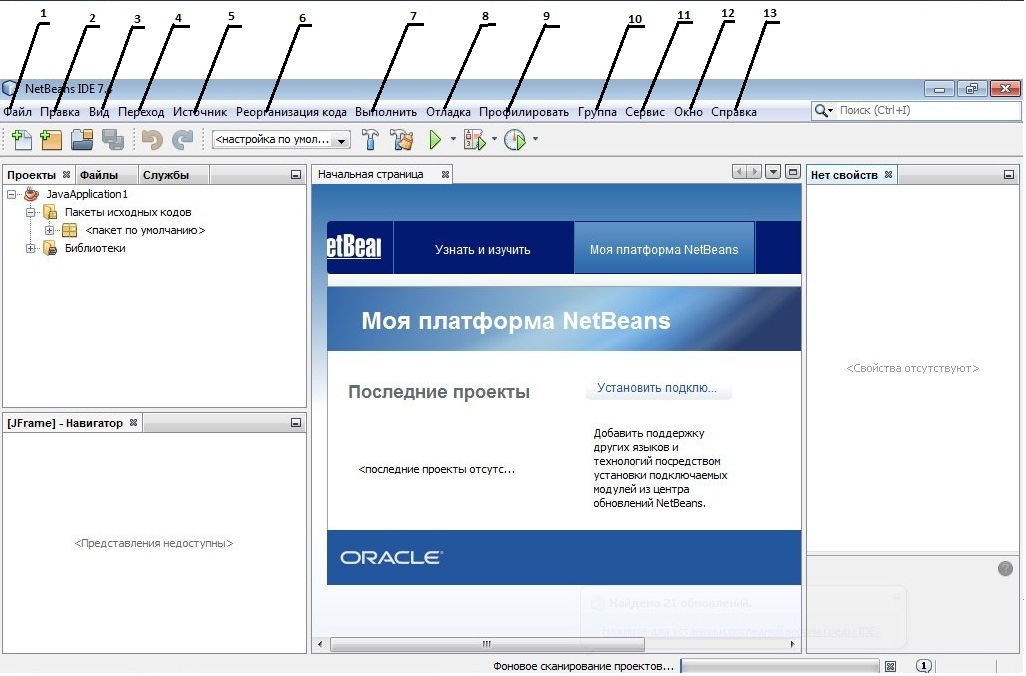
Task: Cancel the background scanning task
Action: tap(891, 667)
